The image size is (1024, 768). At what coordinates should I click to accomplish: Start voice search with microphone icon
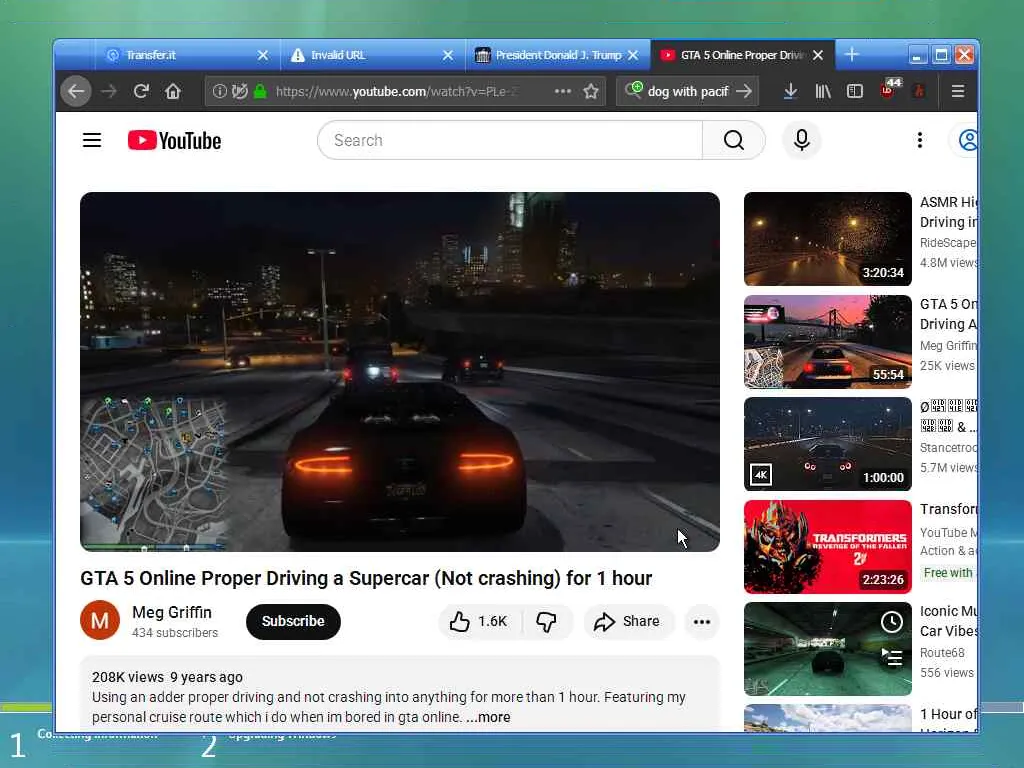(x=802, y=140)
